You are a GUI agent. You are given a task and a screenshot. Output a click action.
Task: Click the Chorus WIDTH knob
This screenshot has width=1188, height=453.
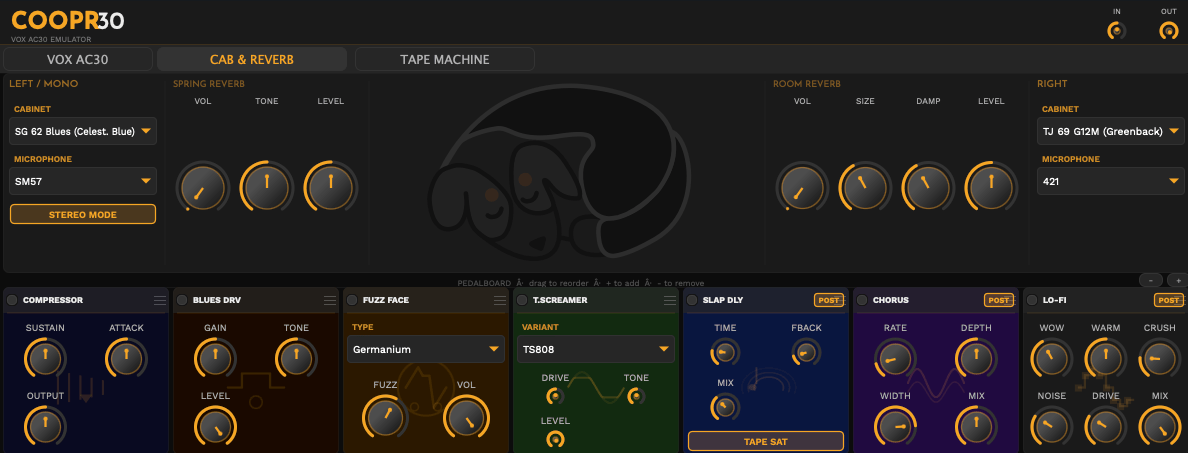[x=896, y=426]
